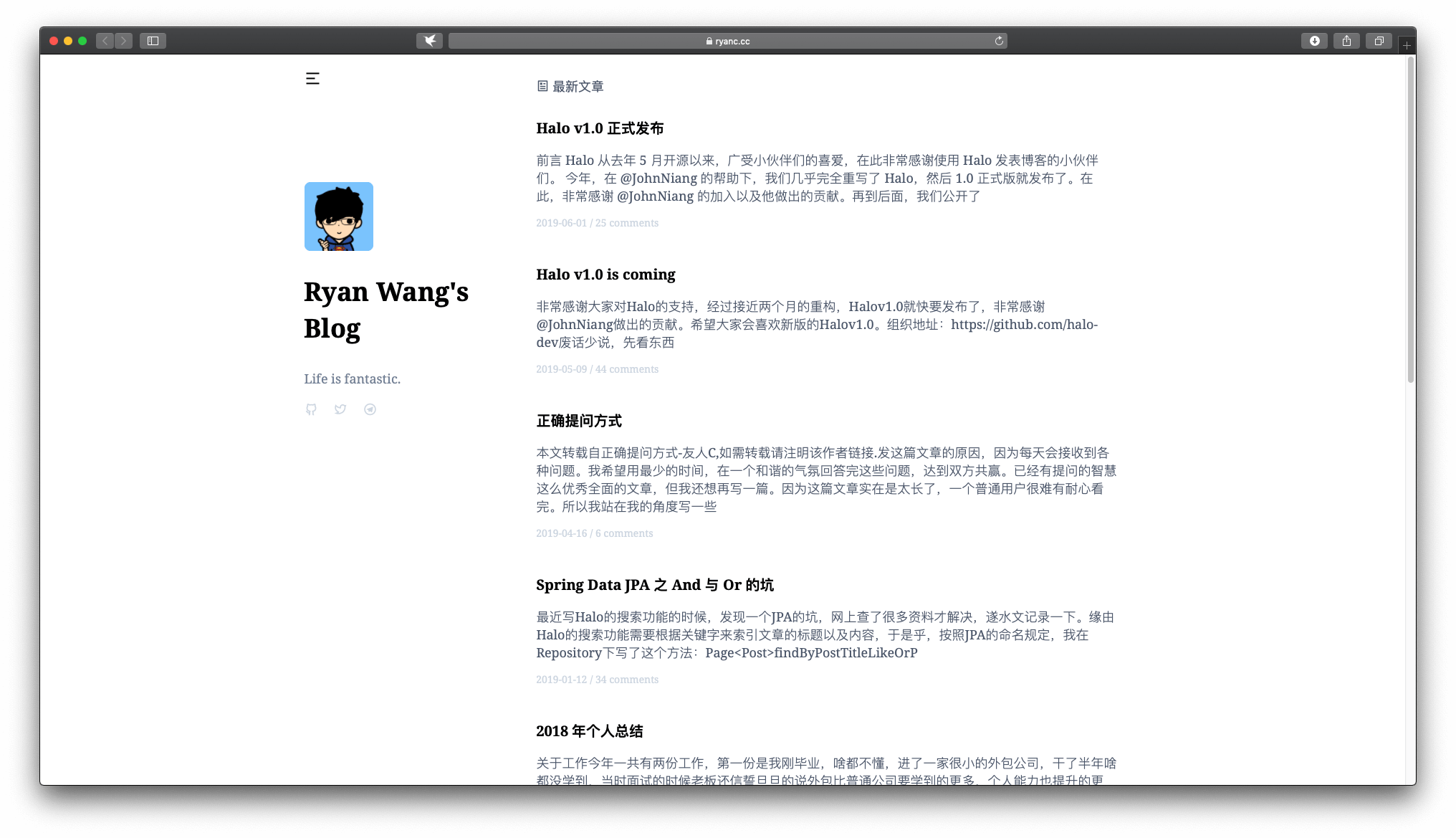Open a new tab with the plus button
Screen dimensions: 1456x838
pos(1407,45)
